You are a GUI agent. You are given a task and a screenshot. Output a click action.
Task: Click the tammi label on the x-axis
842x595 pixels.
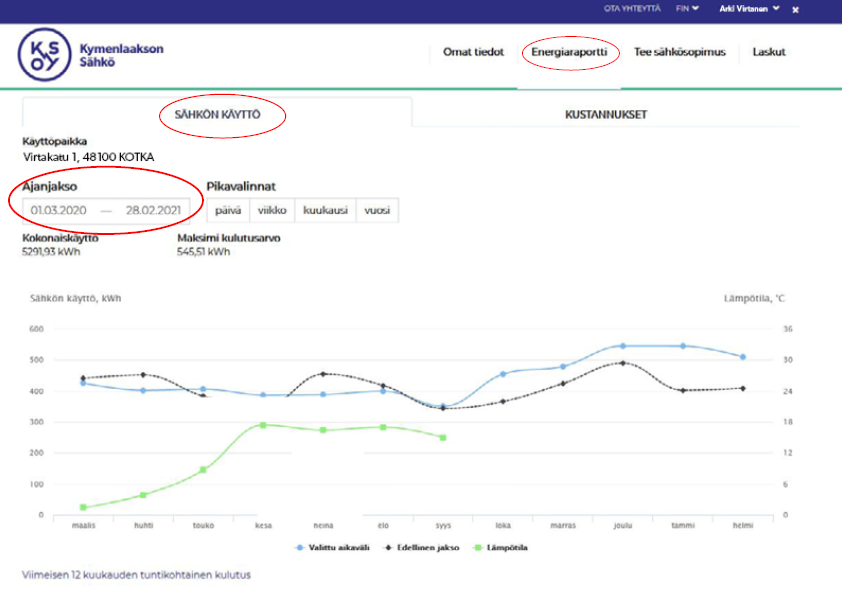(x=683, y=526)
